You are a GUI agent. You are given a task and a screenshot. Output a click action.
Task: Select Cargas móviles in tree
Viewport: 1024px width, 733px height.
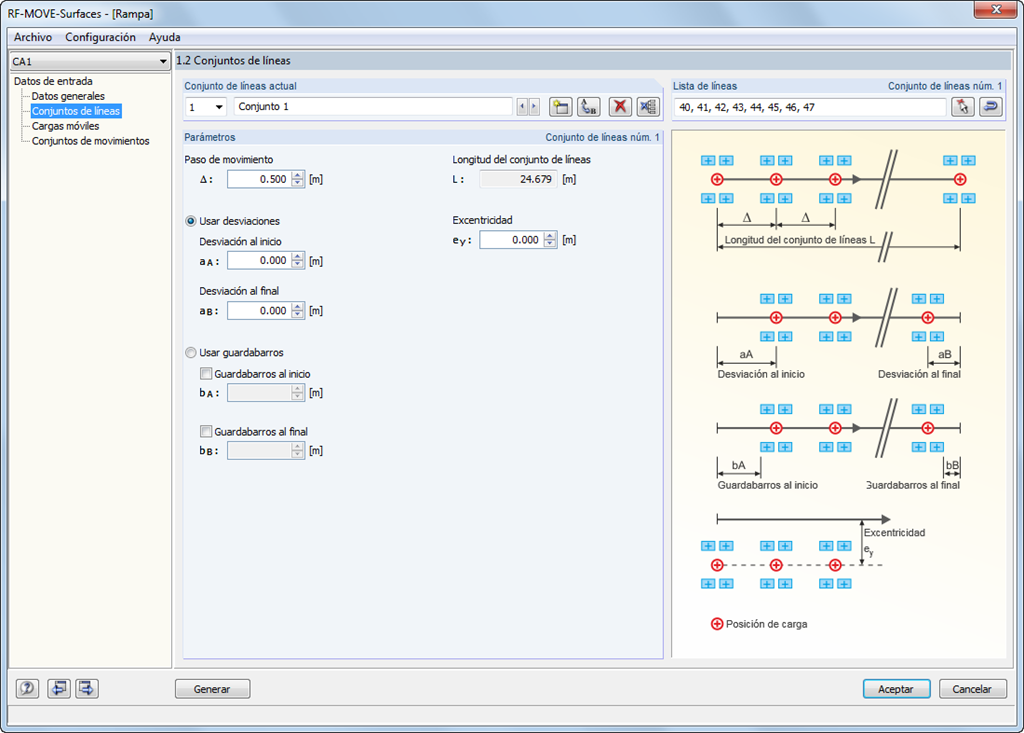[65, 126]
